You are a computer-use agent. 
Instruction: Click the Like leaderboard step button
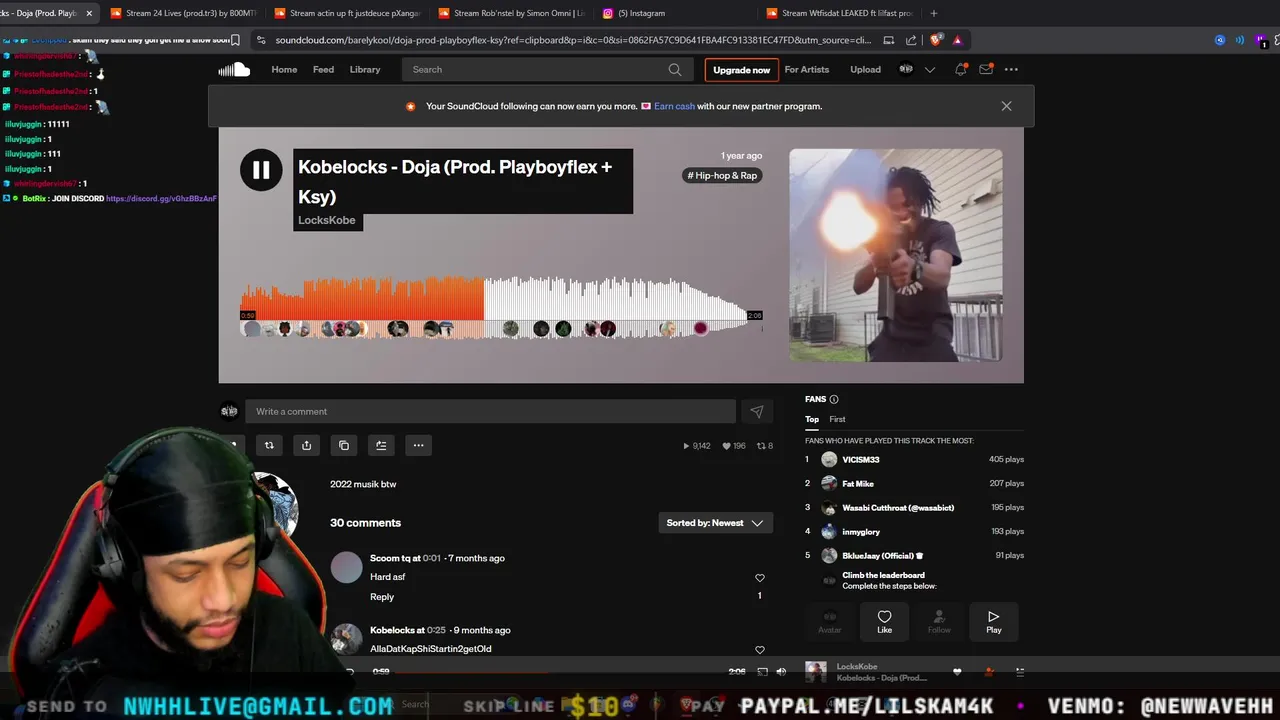(884, 621)
